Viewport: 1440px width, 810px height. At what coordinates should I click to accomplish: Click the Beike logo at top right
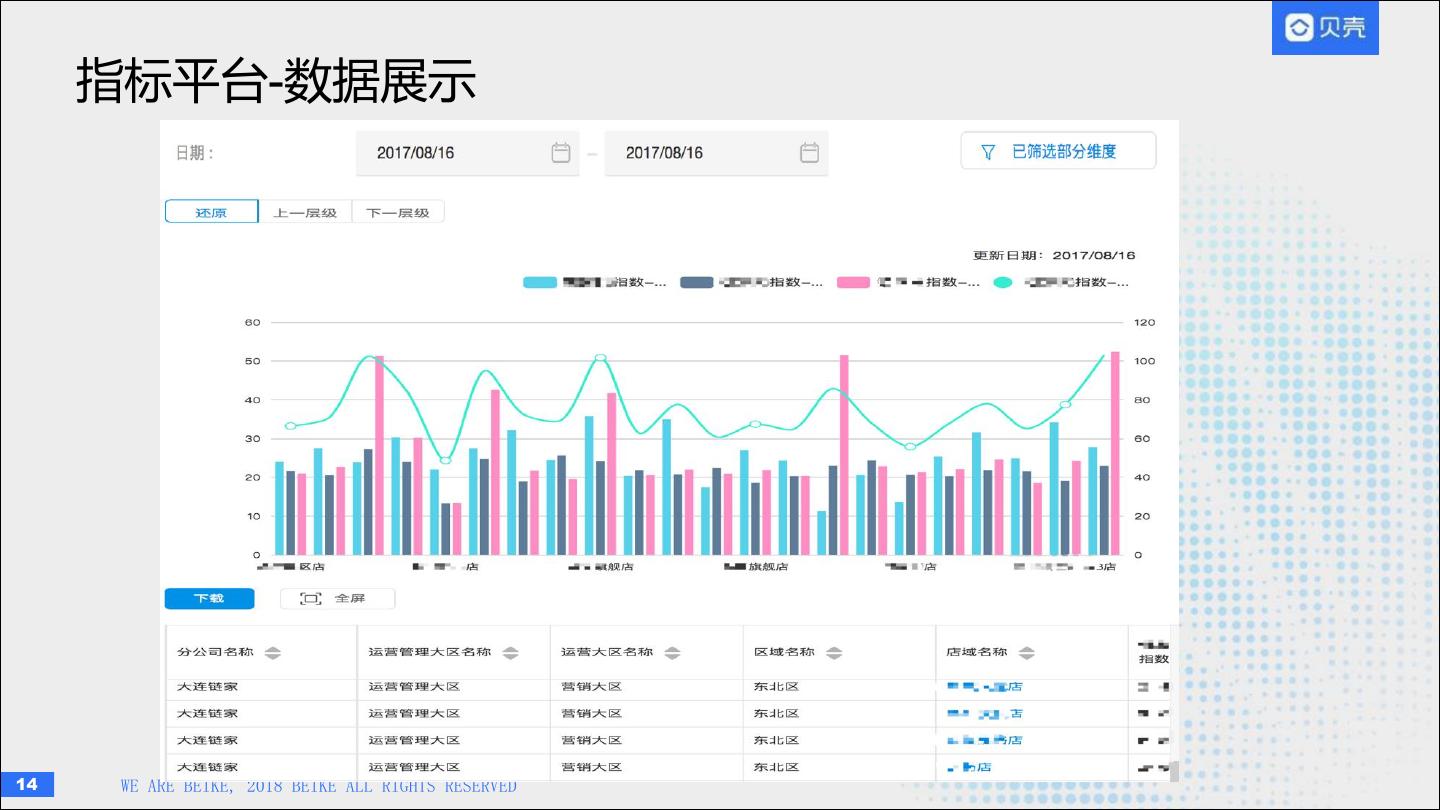click(1325, 27)
